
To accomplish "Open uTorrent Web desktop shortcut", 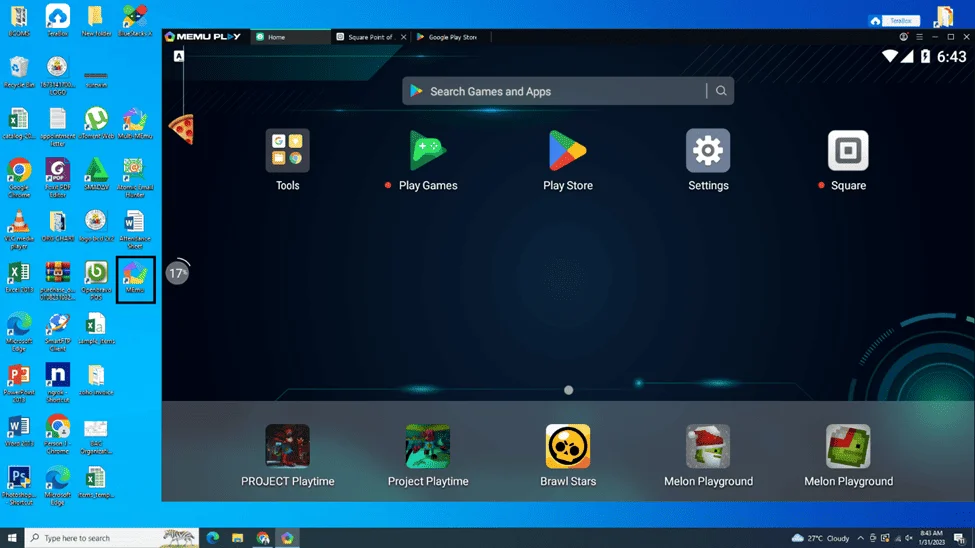I will tap(96, 123).
